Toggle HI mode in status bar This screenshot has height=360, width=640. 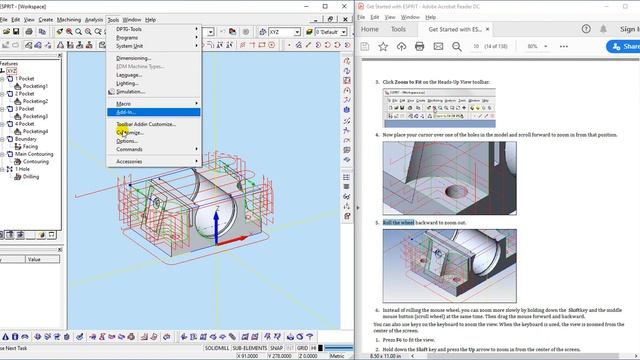313,348
